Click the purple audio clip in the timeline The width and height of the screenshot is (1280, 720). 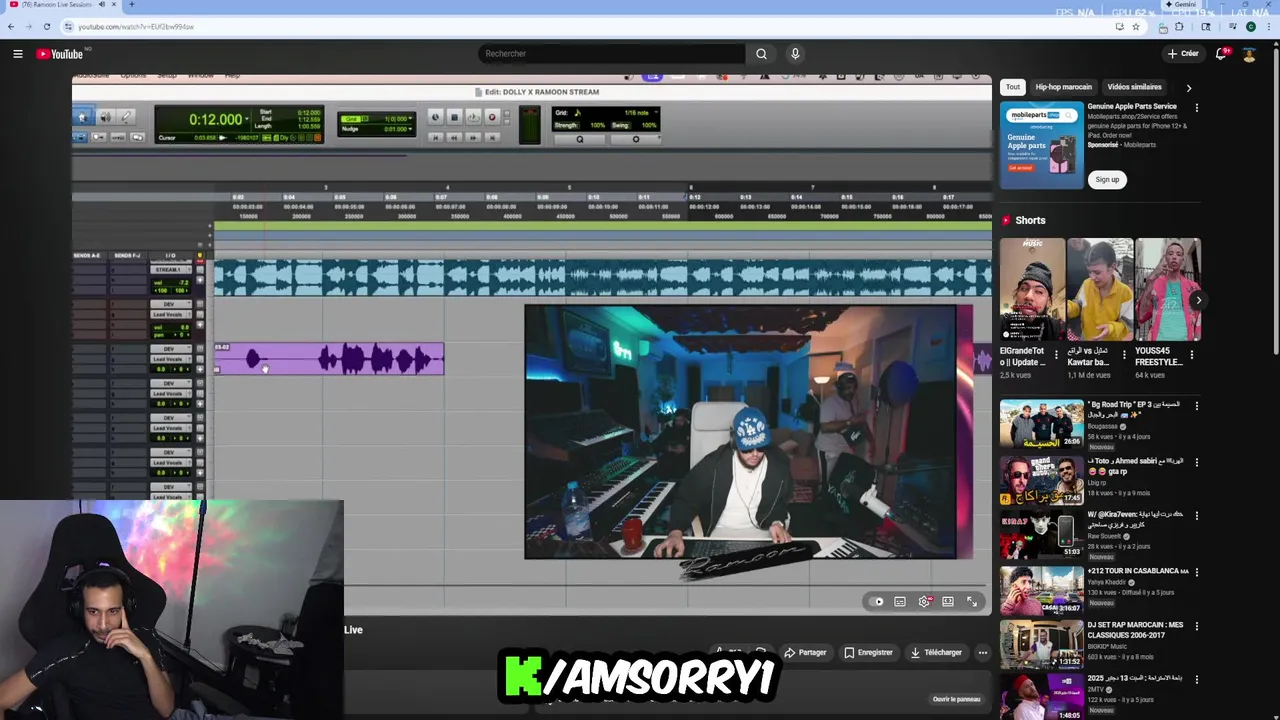(329, 359)
